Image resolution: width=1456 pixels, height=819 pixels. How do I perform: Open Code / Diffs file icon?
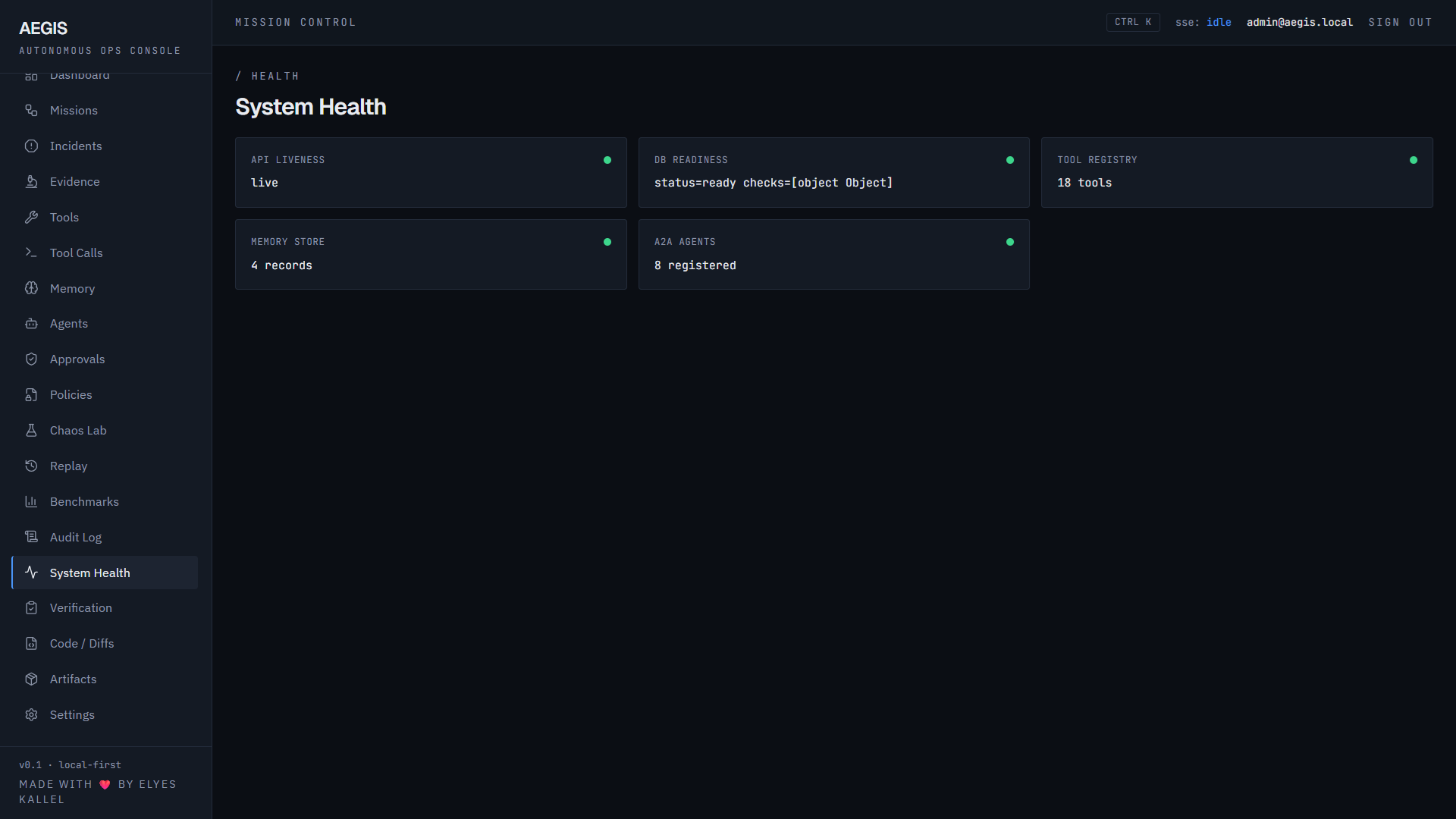tap(31, 643)
